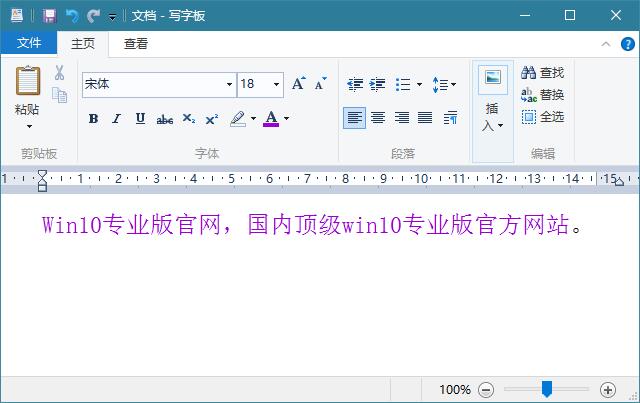This screenshot has width=640, height=403.
Task: Start a bulleted list
Action: click(403, 85)
